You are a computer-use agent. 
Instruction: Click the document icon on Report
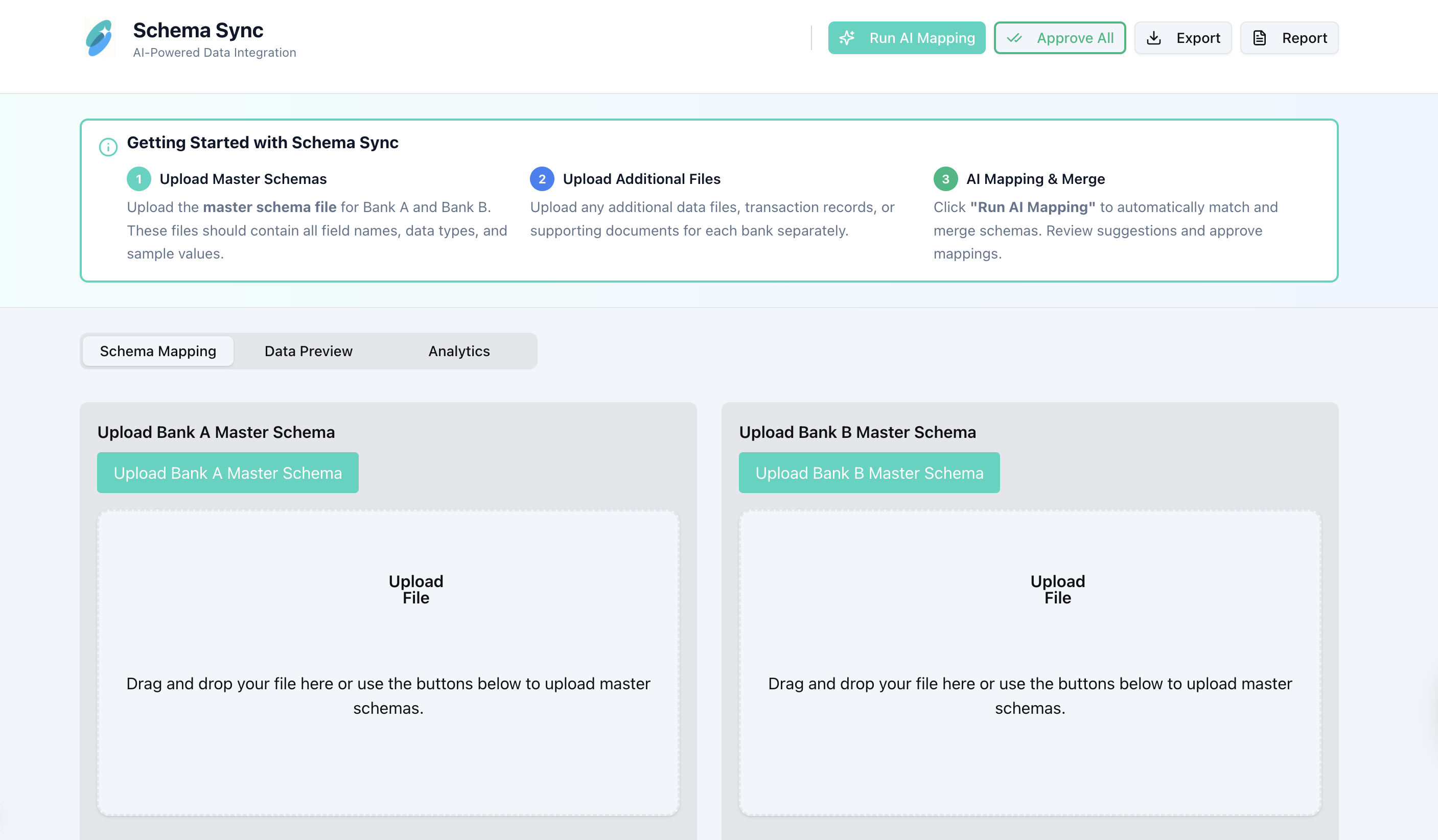pyautogui.click(x=1259, y=38)
